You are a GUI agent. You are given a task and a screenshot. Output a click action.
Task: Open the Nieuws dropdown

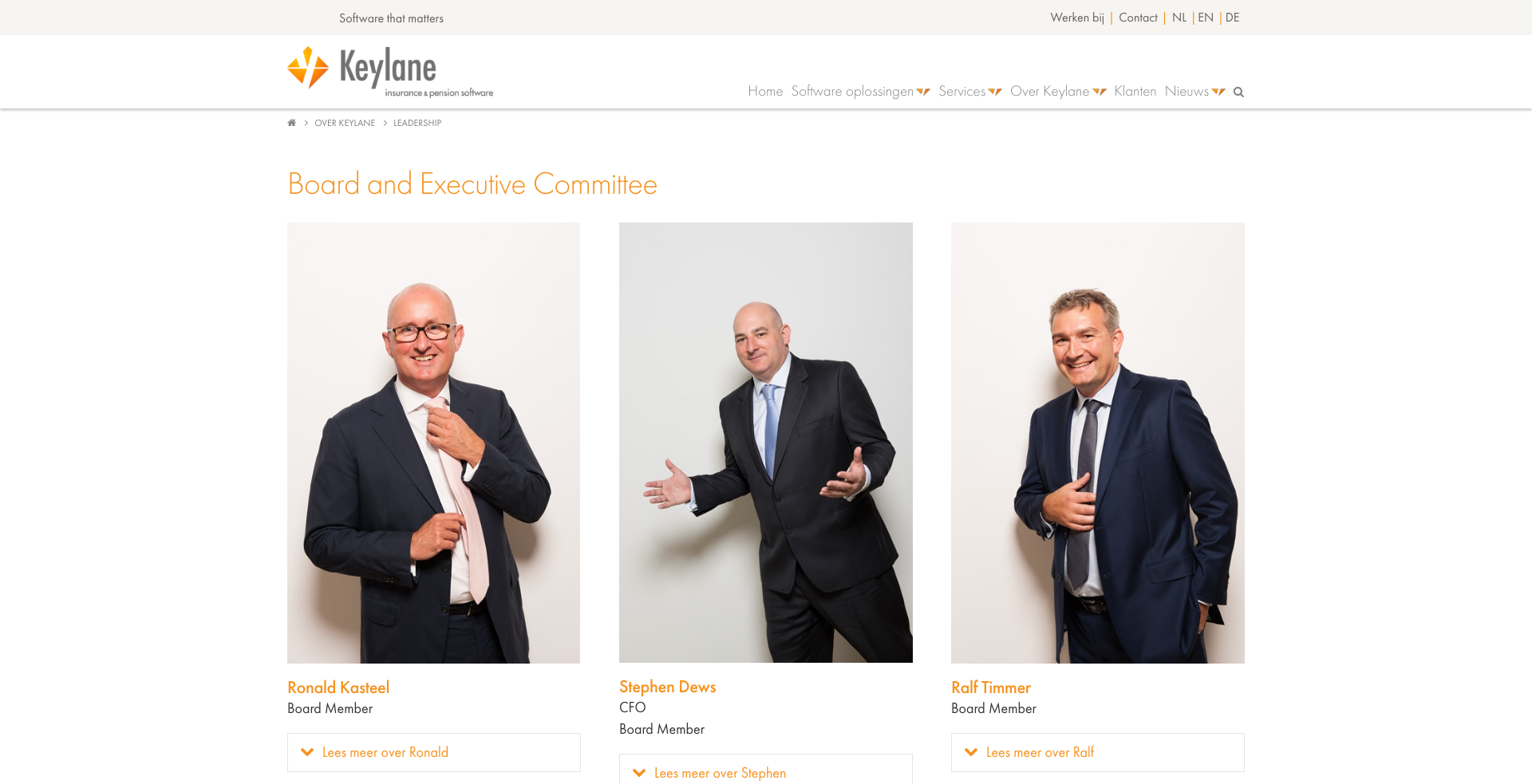point(1194,92)
